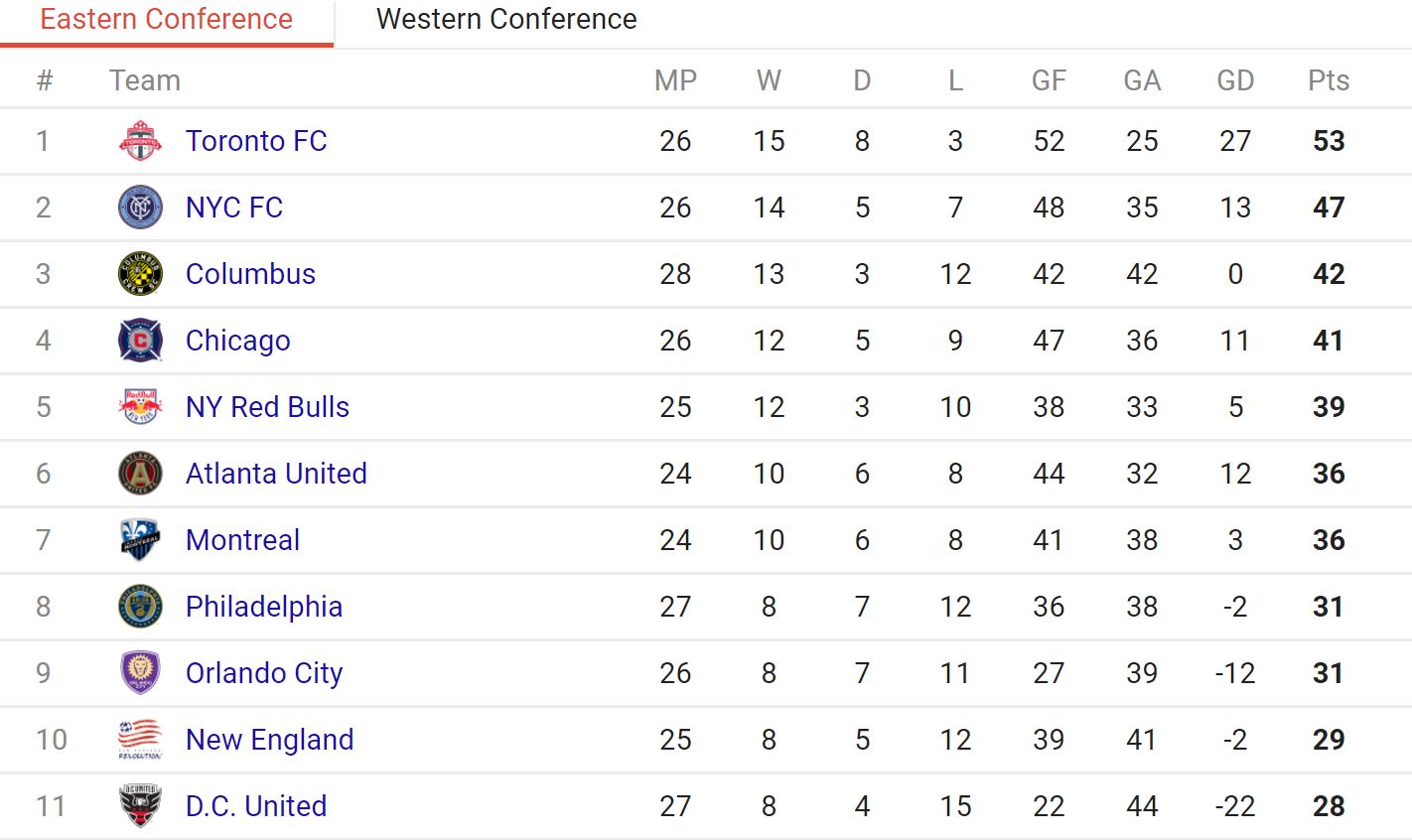
Task: Open the Atlanta United team link
Action: tap(276, 474)
